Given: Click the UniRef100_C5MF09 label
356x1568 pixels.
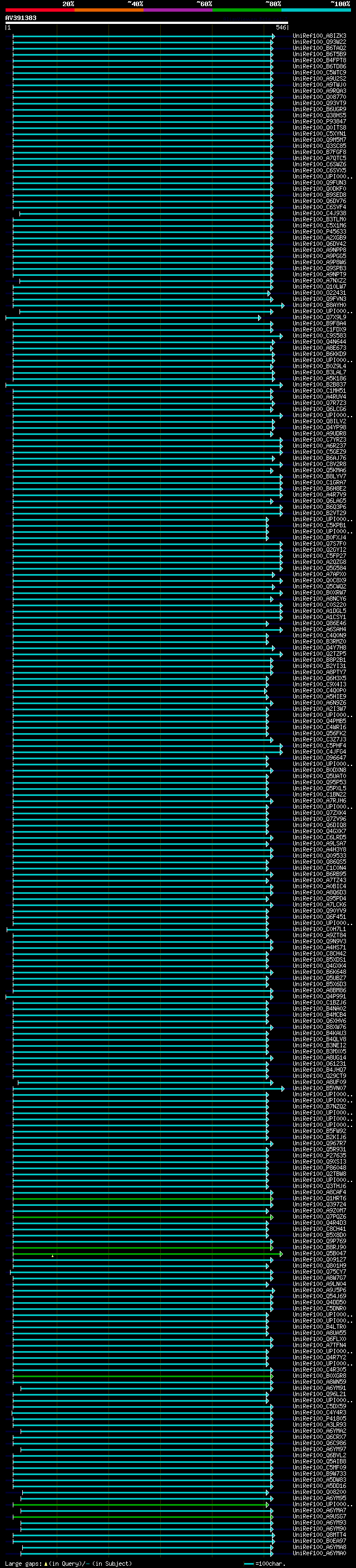Looking at the screenshot, I should [319, 1467].
